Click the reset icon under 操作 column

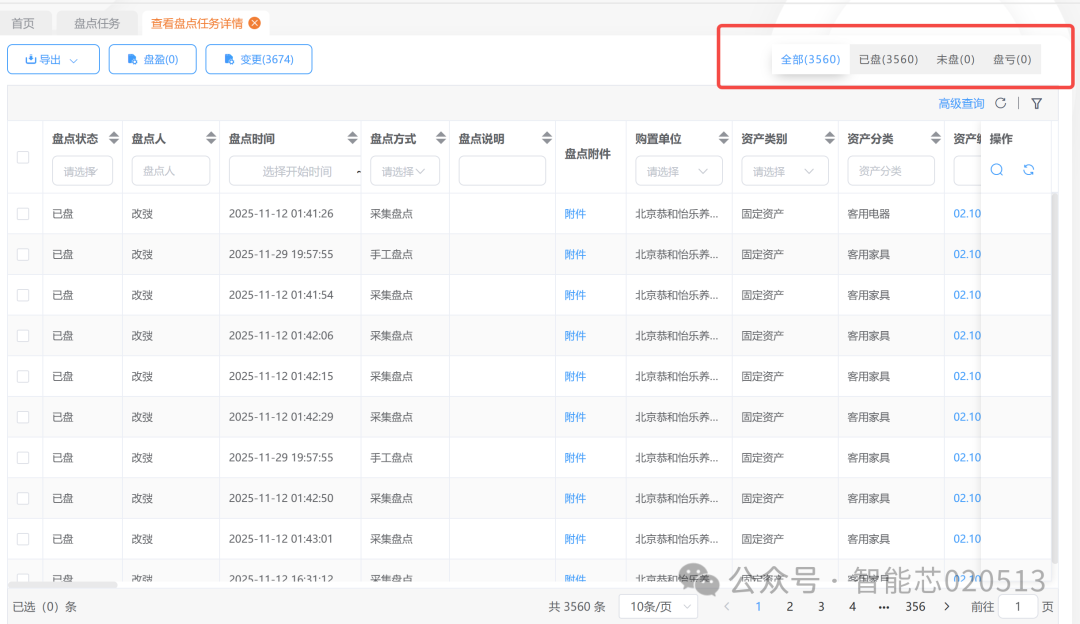(1028, 170)
